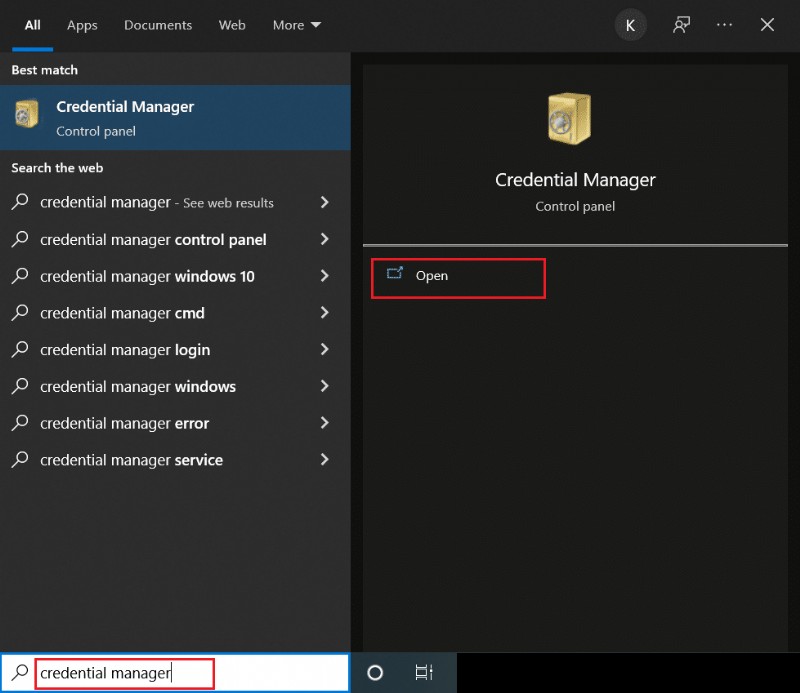Select the Web search filter
800x693 pixels.
coord(232,25)
